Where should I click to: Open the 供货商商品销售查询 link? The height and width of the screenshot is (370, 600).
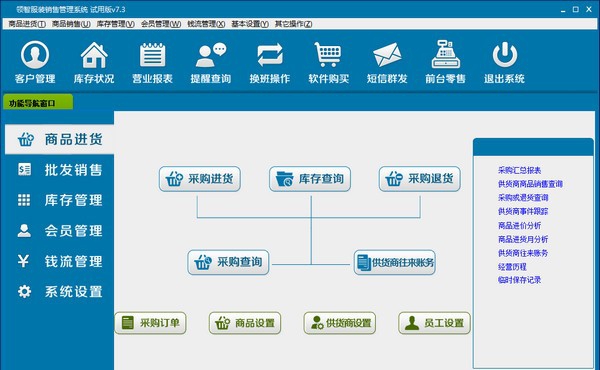pyautogui.click(x=530, y=184)
